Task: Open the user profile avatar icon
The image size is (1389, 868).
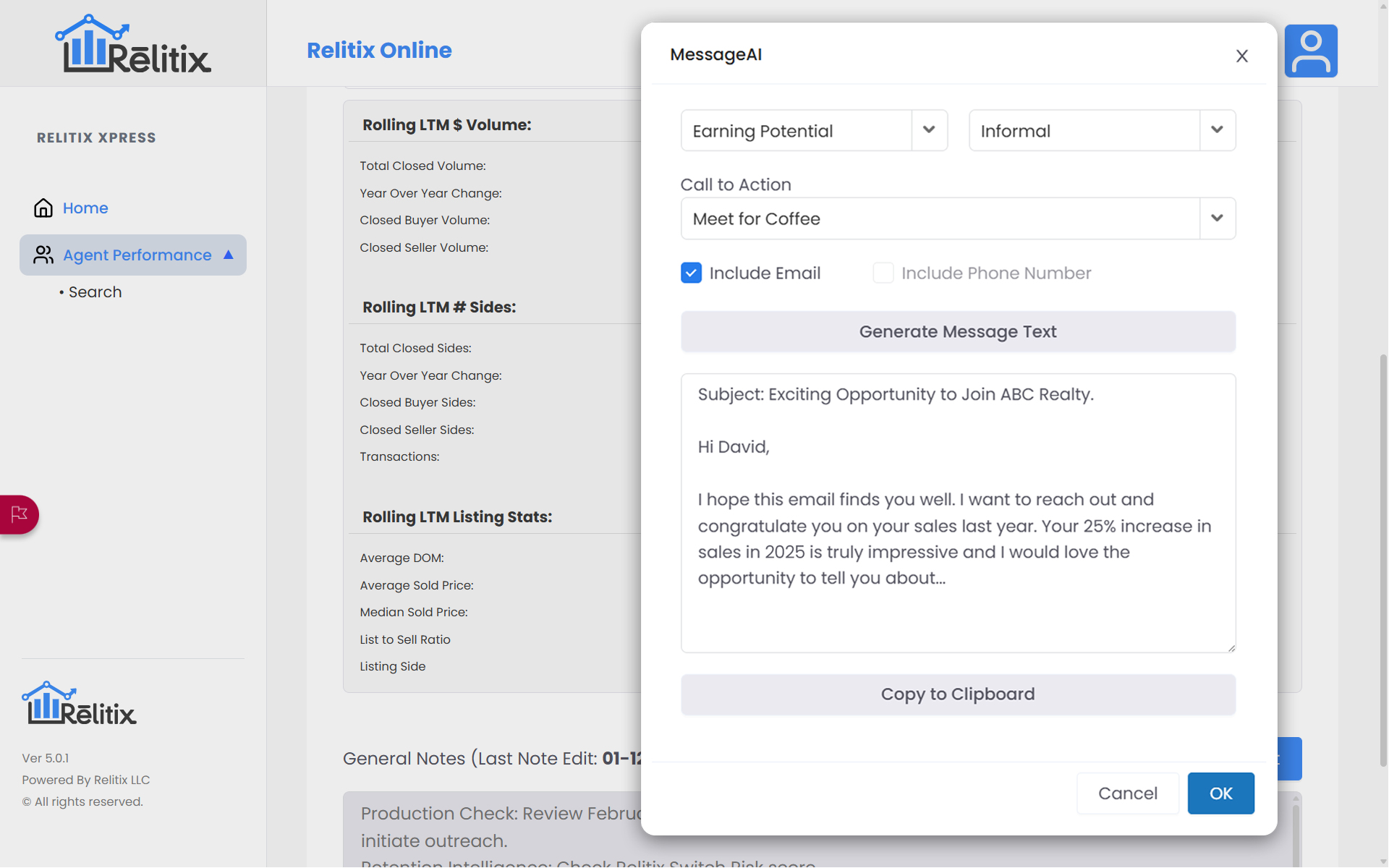Action: (x=1310, y=51)
